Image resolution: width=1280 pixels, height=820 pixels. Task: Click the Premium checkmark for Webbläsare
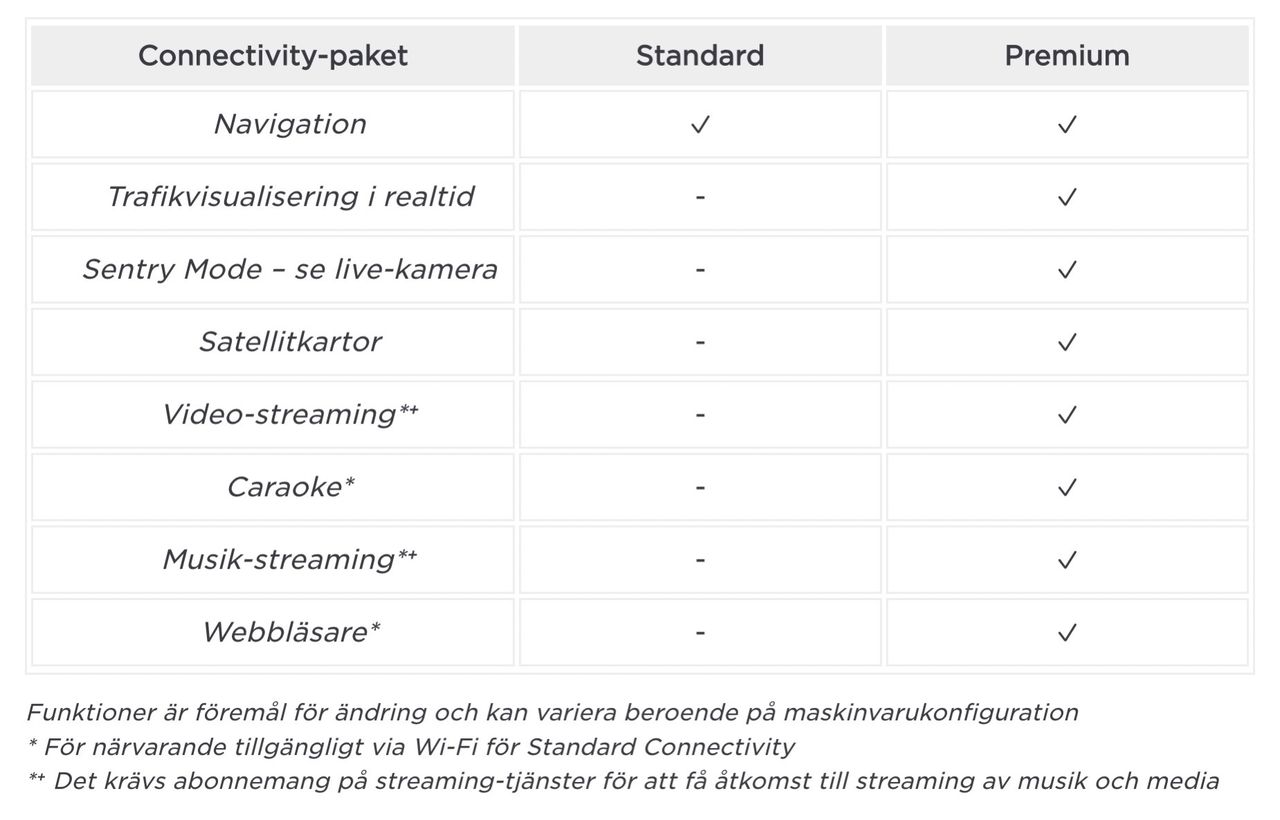click(x=1067, y=632)
